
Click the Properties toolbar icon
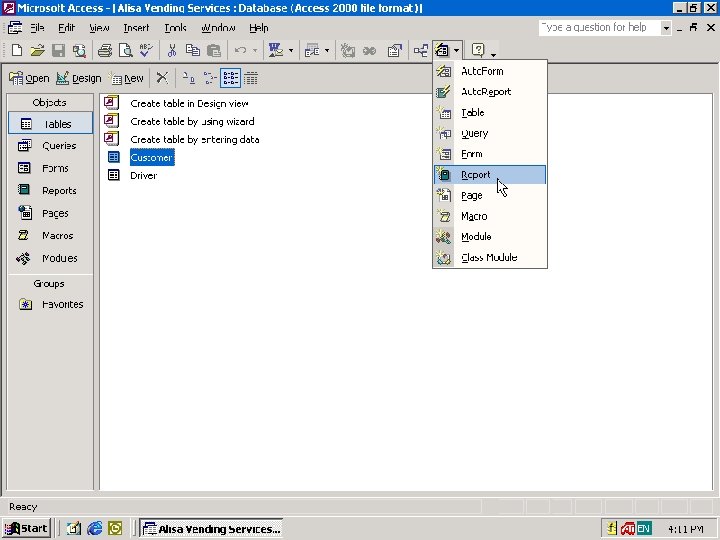[394, 50]
